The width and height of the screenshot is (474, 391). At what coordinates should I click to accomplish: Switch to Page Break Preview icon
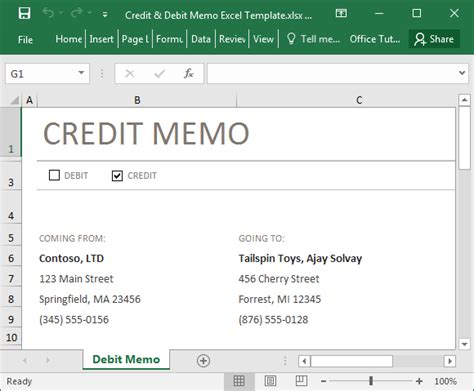301,381
